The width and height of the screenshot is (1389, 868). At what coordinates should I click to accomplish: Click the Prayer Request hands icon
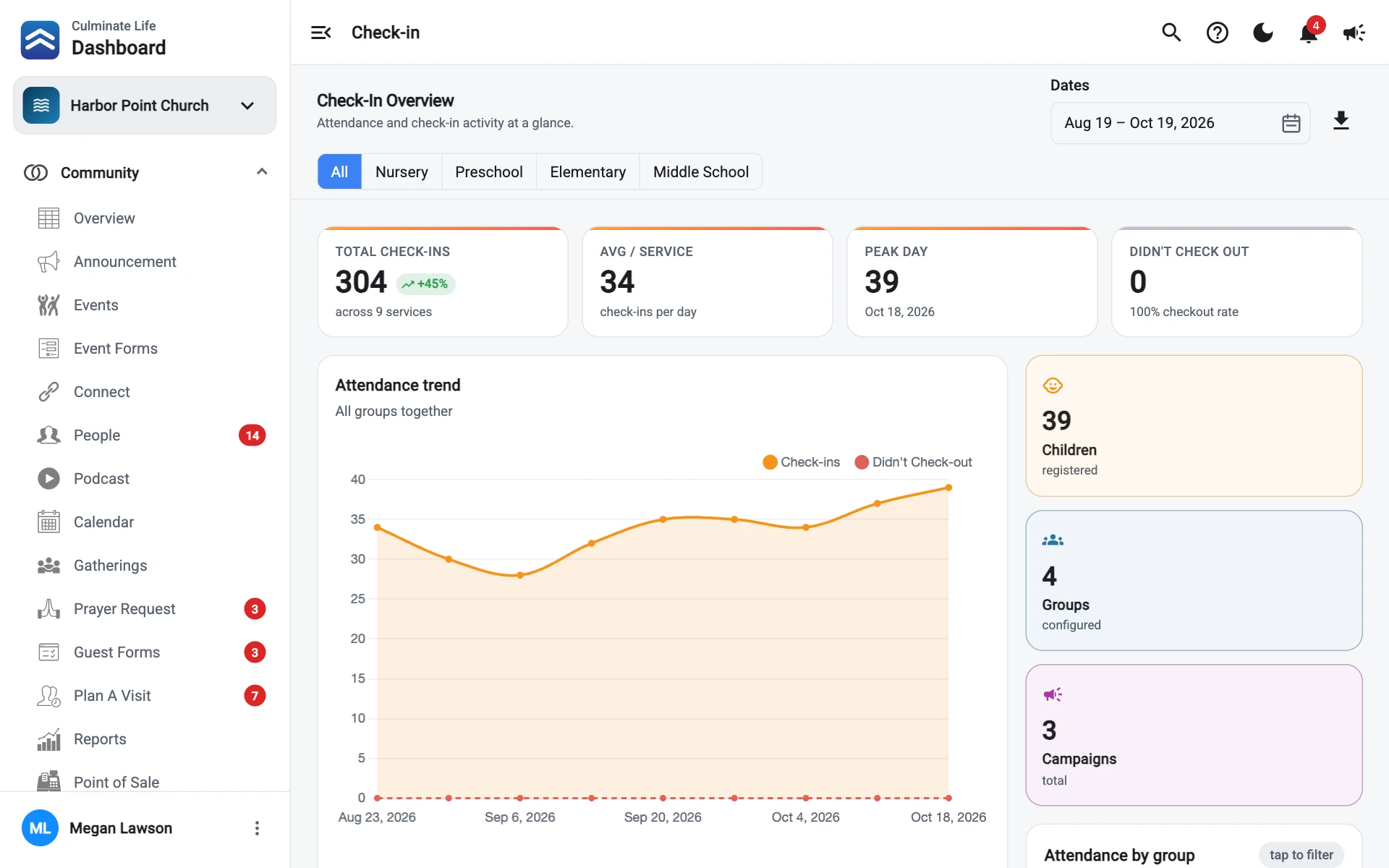pos(48,609)
